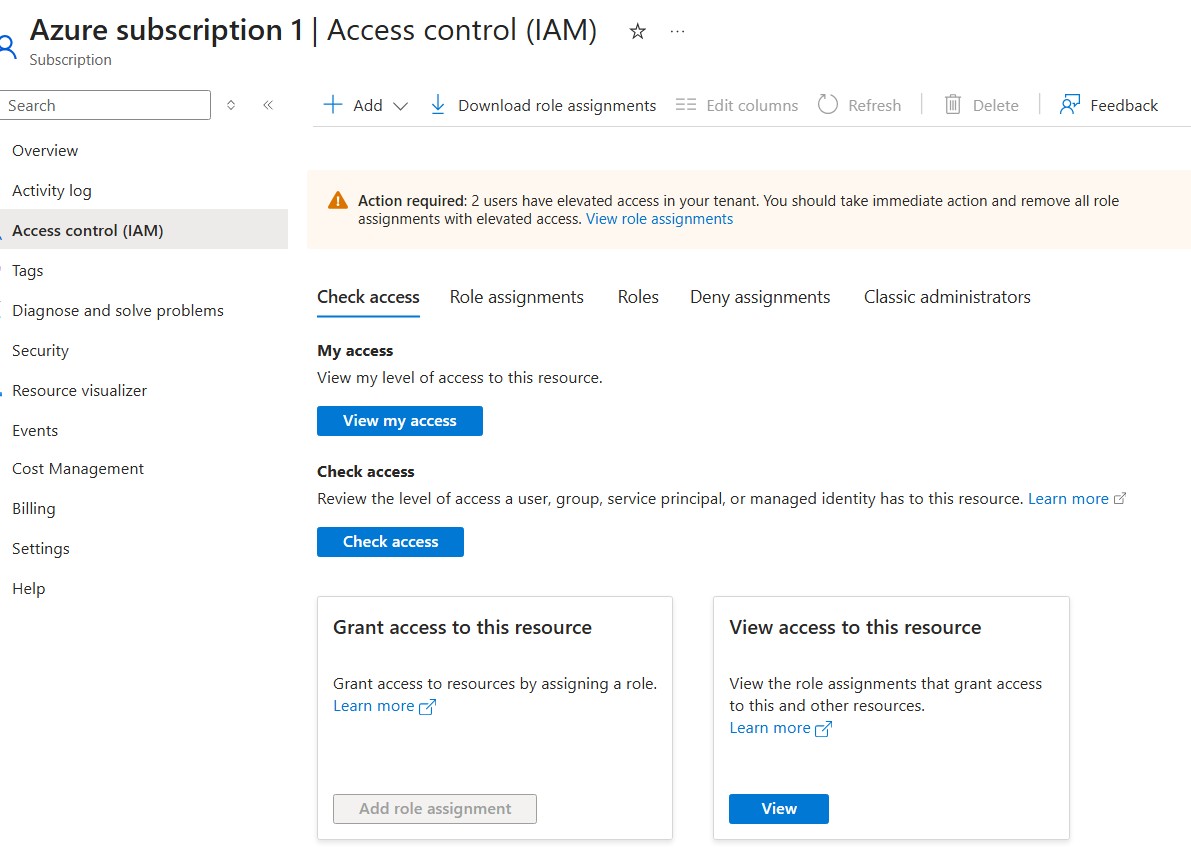Expand Help in the sidebar
Image resolution: width=1191 pixels, height=857 pixels.
coord(29,589)
